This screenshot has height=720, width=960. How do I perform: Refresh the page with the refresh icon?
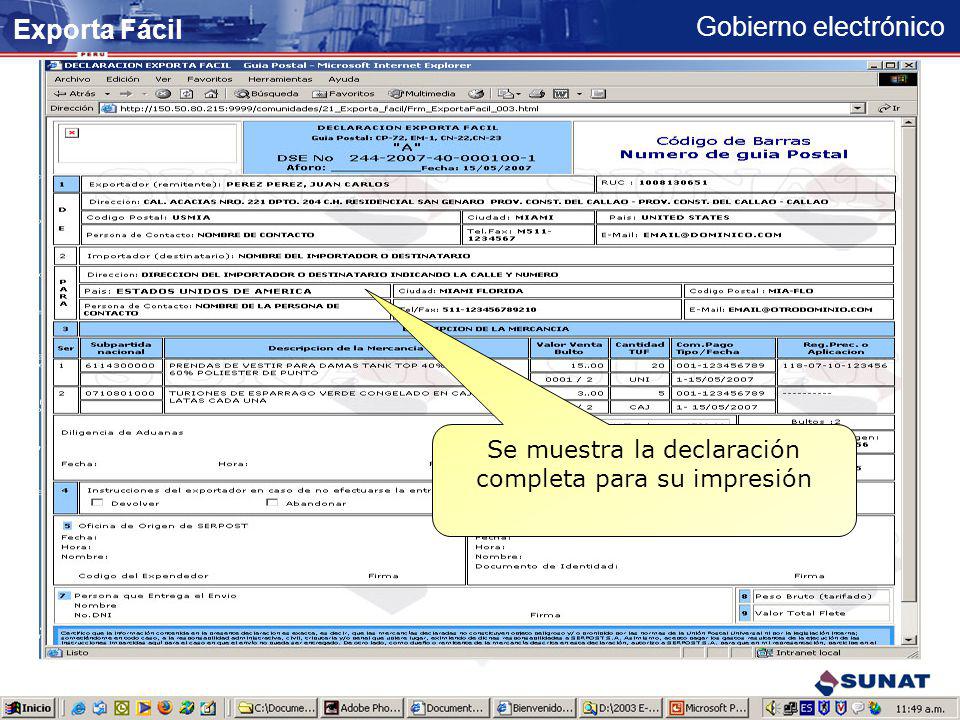187,94
